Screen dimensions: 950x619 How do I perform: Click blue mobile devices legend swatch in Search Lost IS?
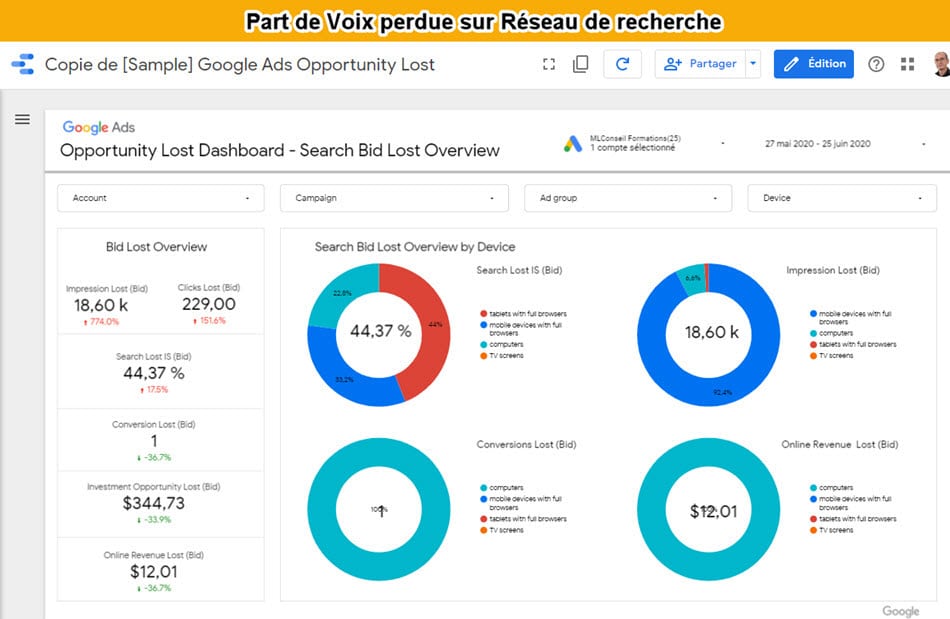click(483, 325)
